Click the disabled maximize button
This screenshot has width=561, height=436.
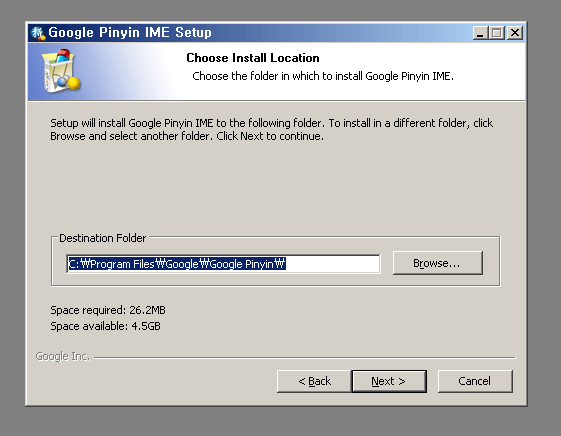pyautogui.click(x=497, y=33)
